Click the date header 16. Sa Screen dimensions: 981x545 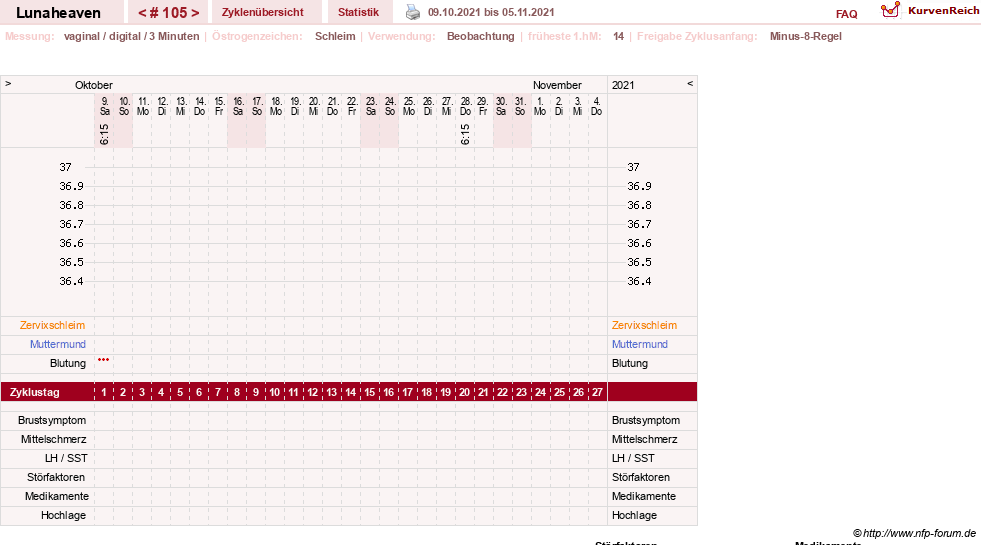pos(238,106)
